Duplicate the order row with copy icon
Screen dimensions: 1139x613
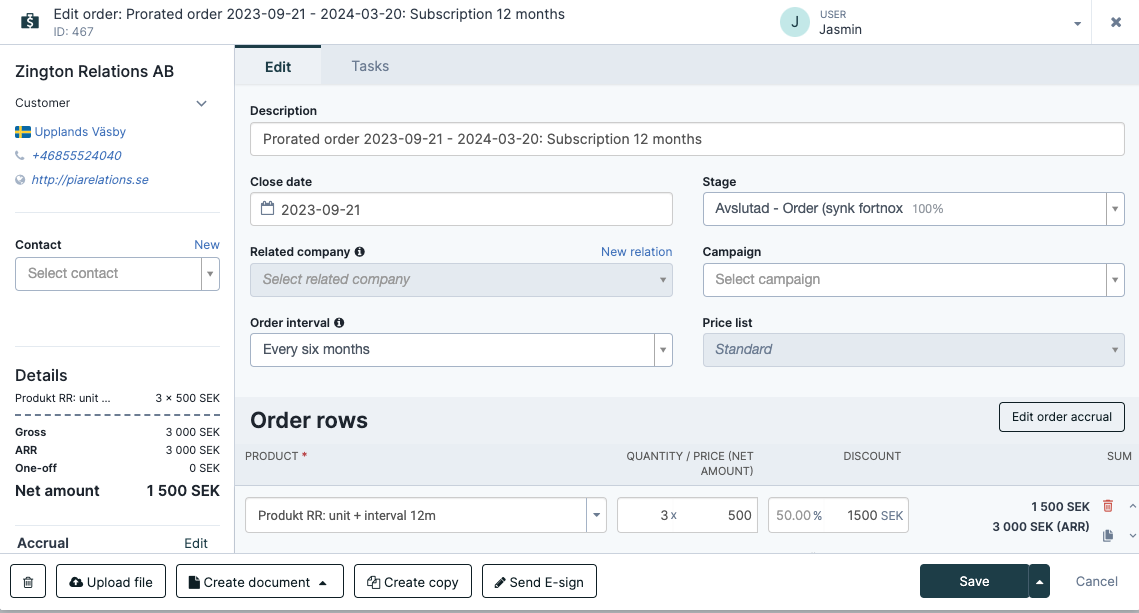point(1108,535)
